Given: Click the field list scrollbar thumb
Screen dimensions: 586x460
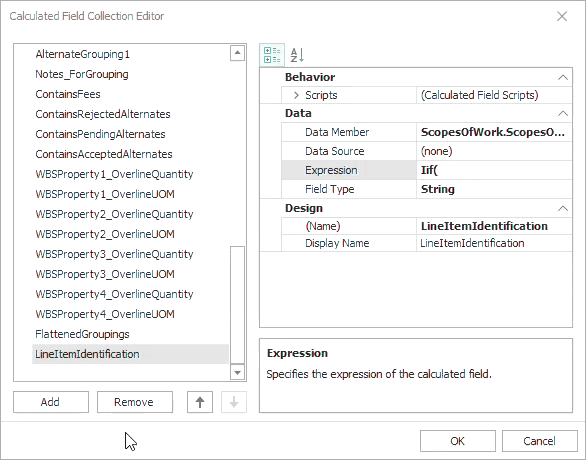Looking at the screenshot, I should click(237, 305).
